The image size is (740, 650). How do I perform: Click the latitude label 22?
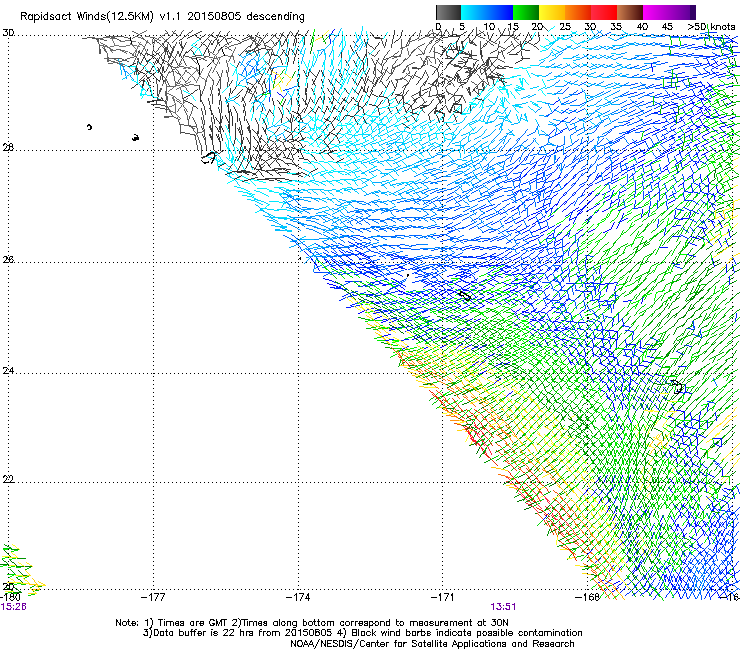(8, 479)
